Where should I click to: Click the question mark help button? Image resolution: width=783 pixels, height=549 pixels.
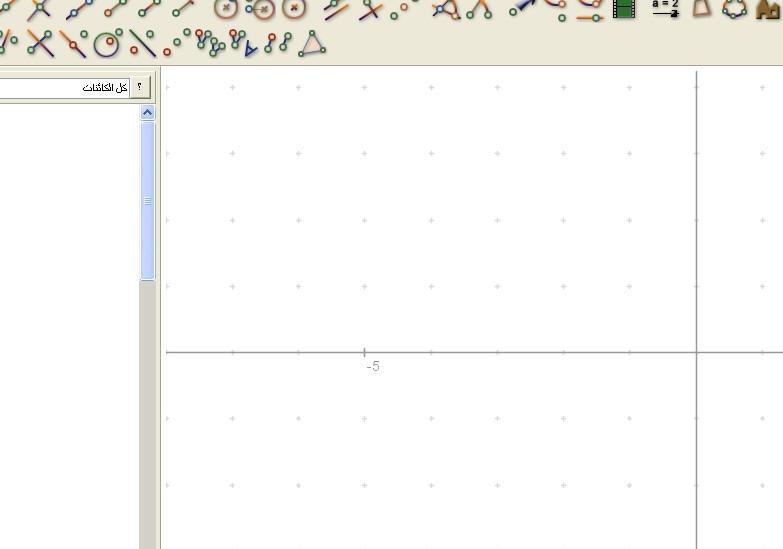[140, 88]
